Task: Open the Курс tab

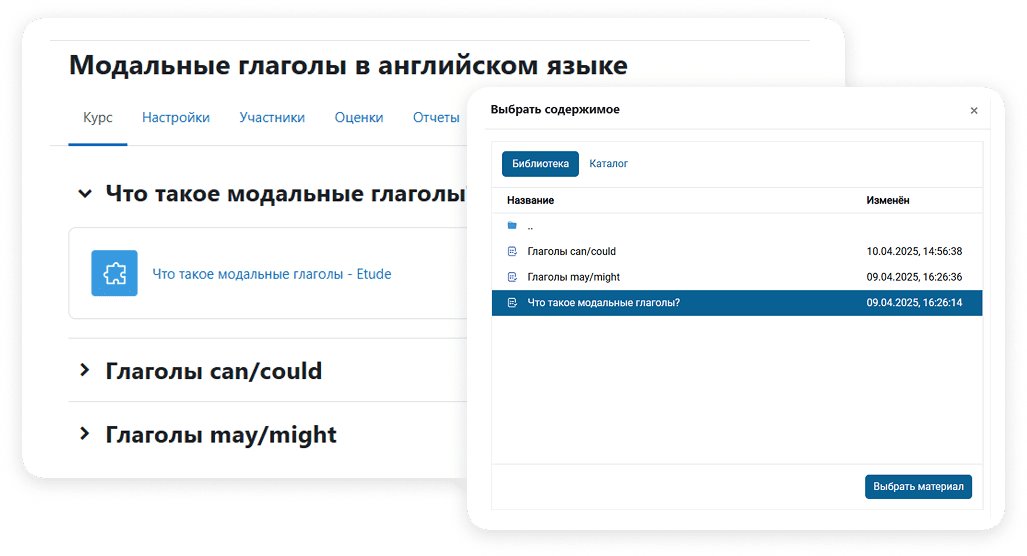Action: [x=97, y=118]
